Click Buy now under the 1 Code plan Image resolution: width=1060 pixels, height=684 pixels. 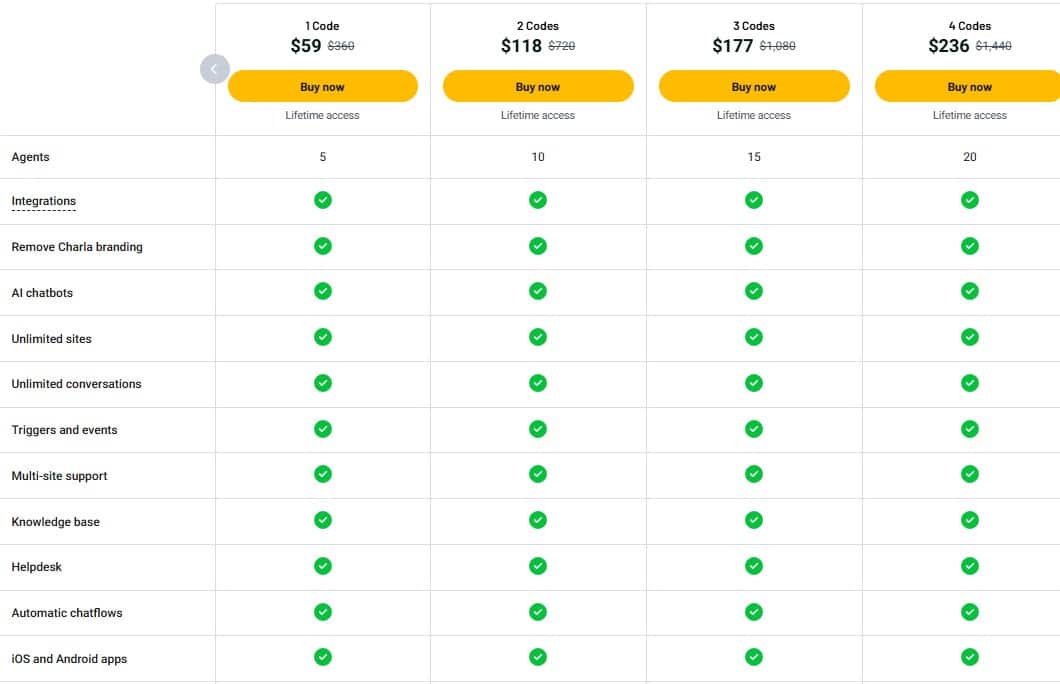click(x=322, y=86)
